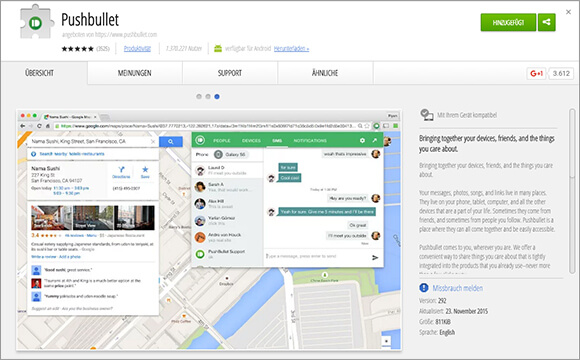Click the Pushbullet puzzle-piece logo

pyautogui.click(x=36, y=22)
